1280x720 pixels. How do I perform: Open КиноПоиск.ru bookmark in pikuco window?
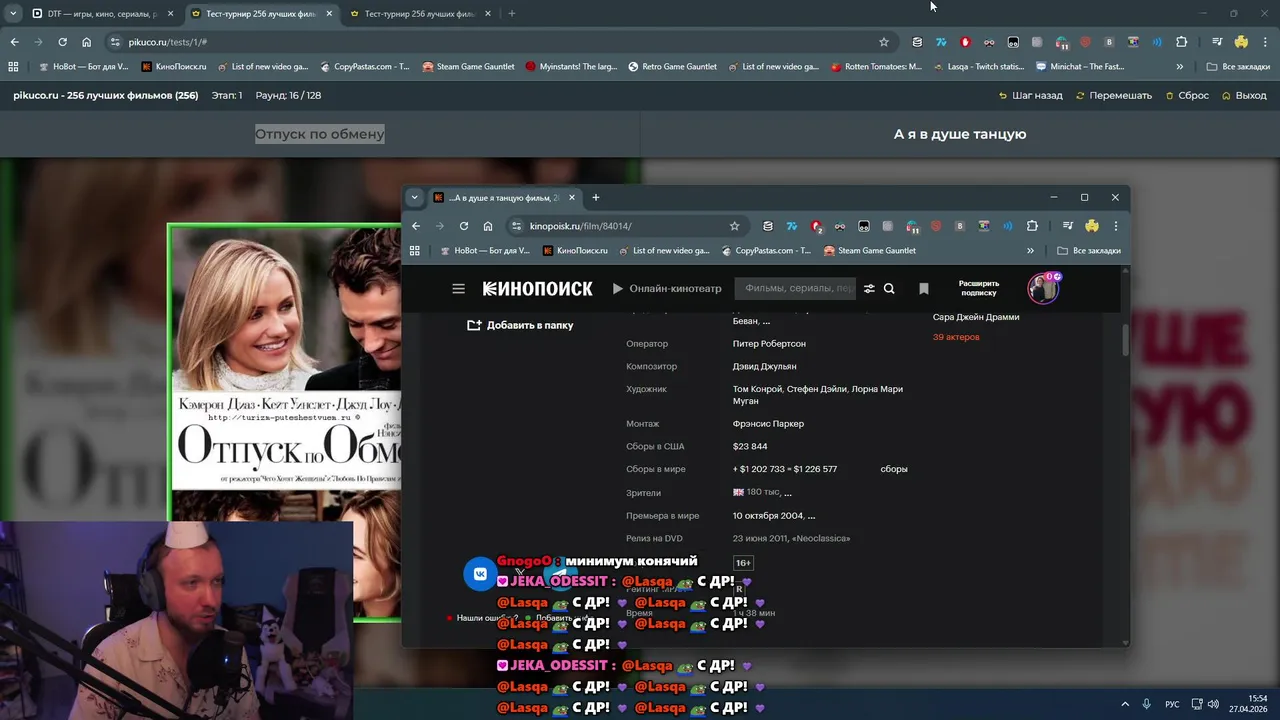[174, 67]
